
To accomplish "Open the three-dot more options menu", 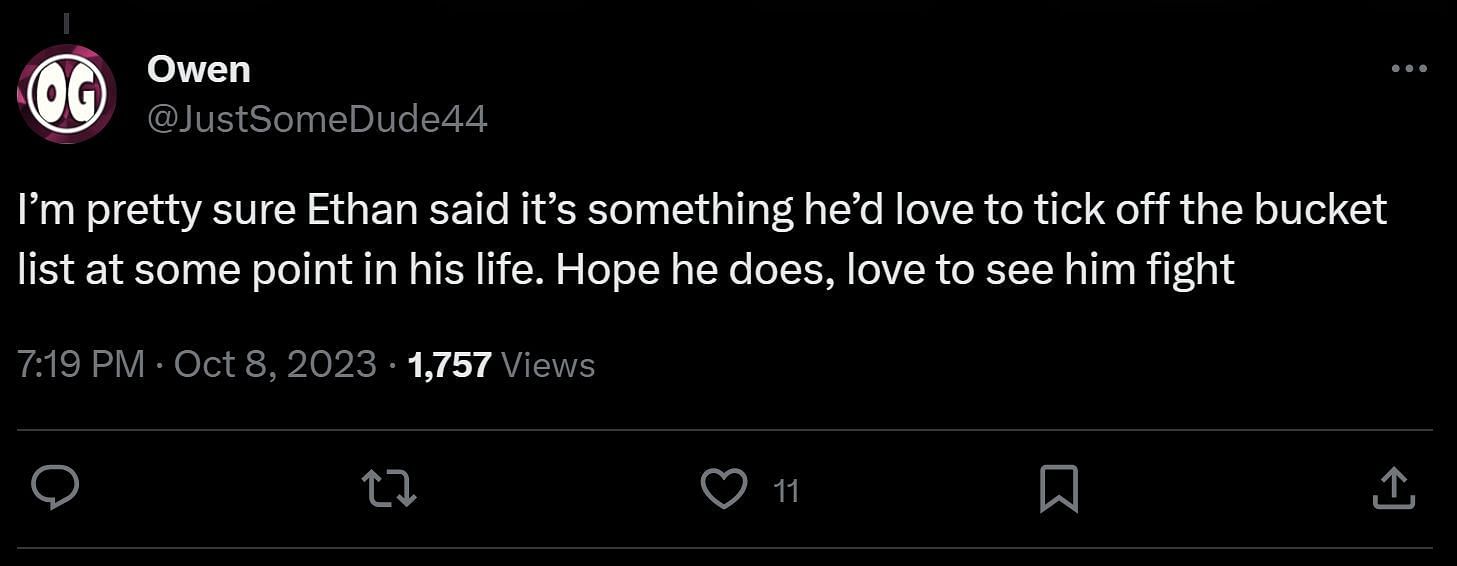I will click(1409, 69).
